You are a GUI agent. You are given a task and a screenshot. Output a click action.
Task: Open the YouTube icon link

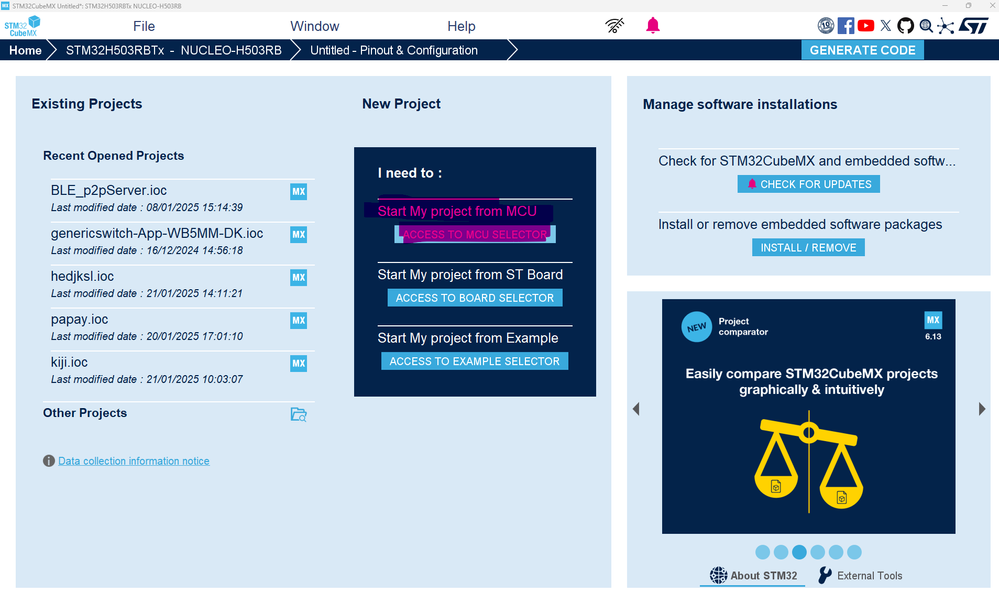click(x=866, y=25)
